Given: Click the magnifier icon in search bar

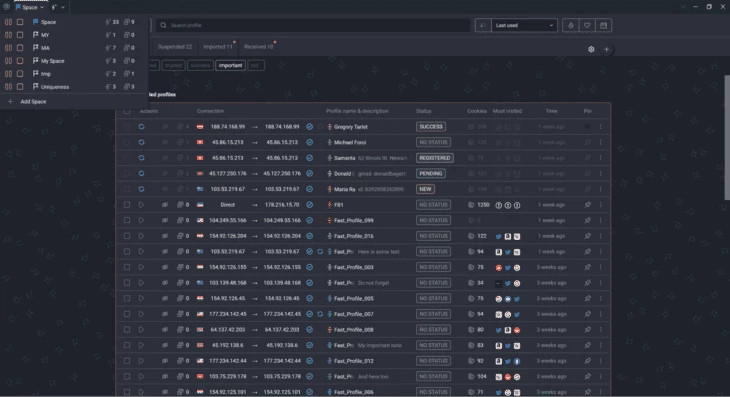Looking at the screenshot, I should point(163,25).
